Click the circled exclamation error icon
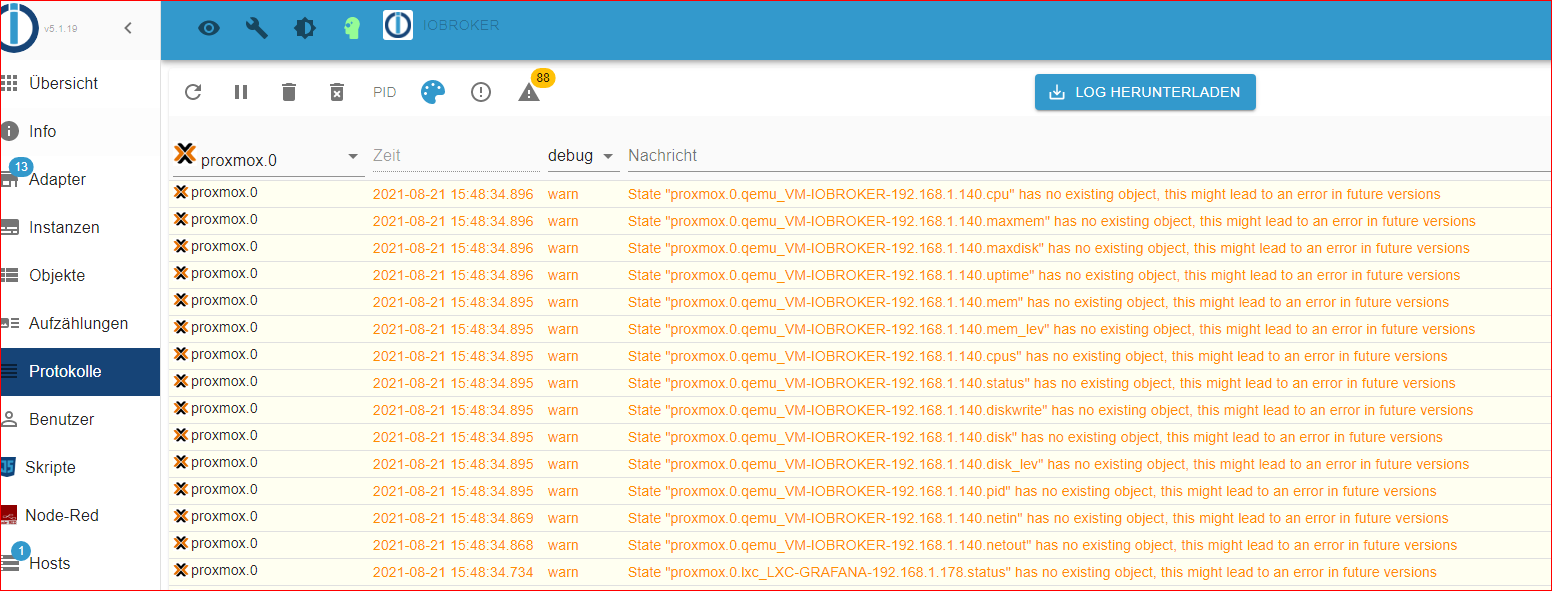 481,92
